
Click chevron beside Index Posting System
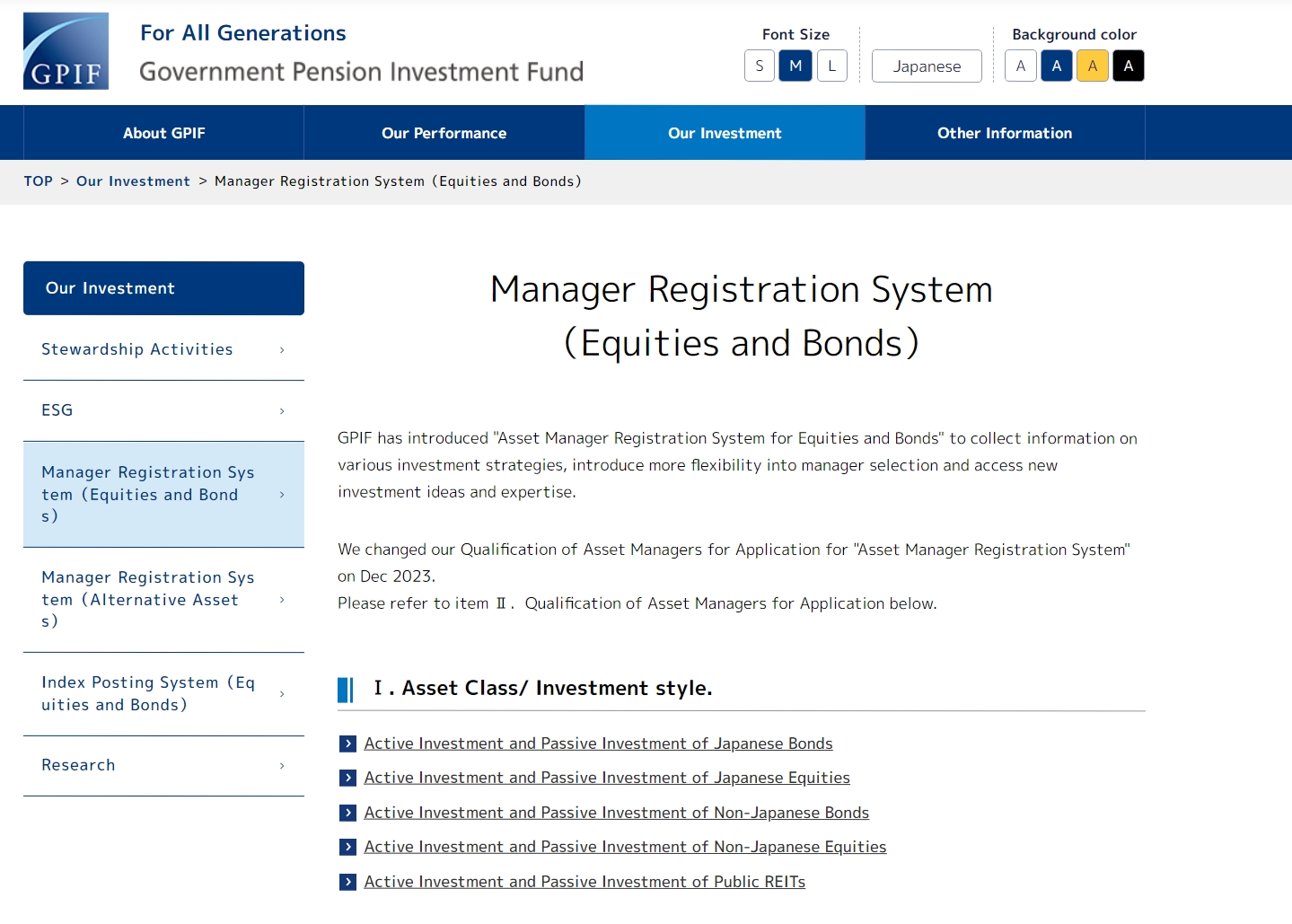pos(282,694)
